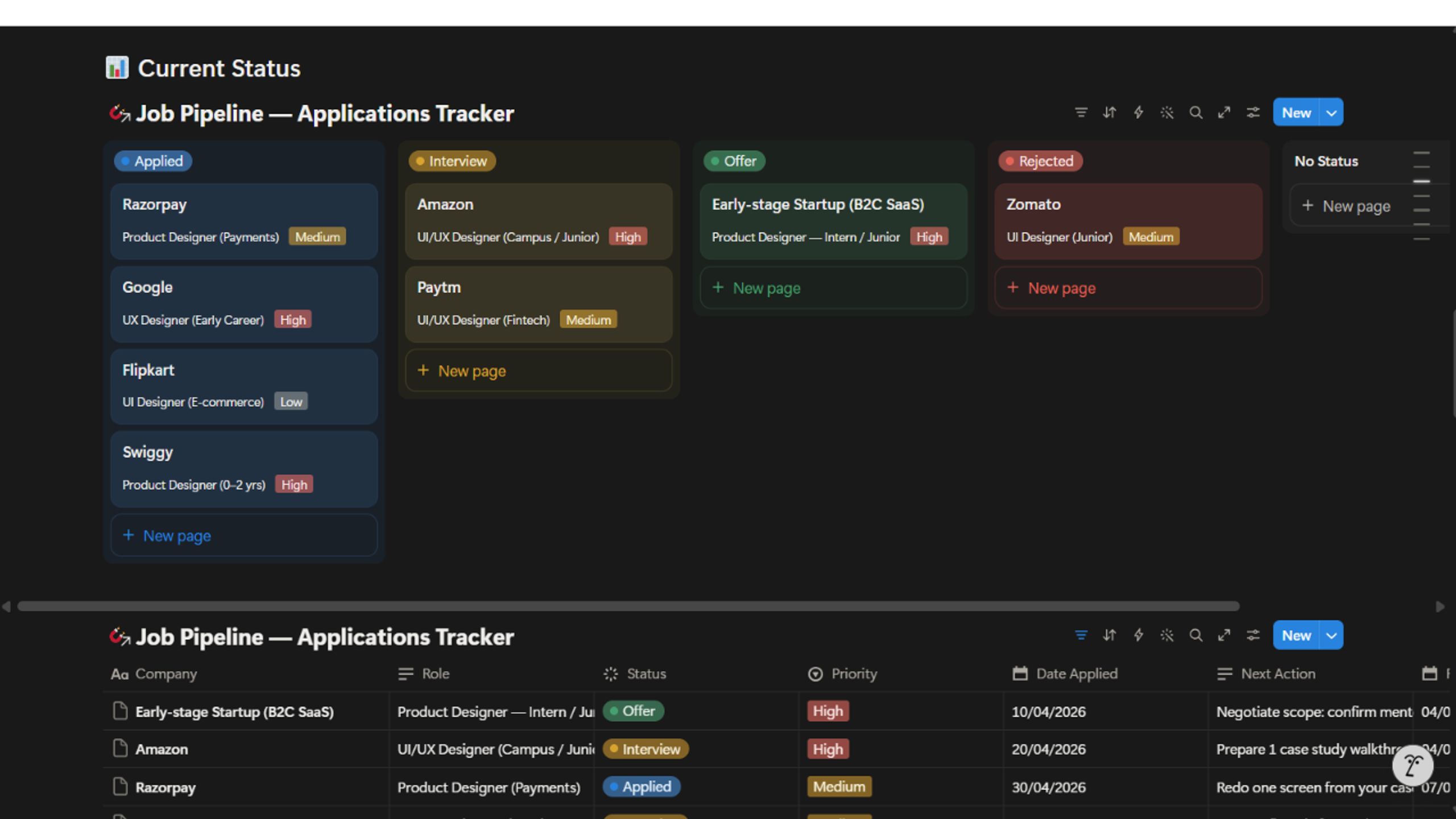Add a new page in Offer column
Viewport: 1456px width, 819px height.
[833, 288]
